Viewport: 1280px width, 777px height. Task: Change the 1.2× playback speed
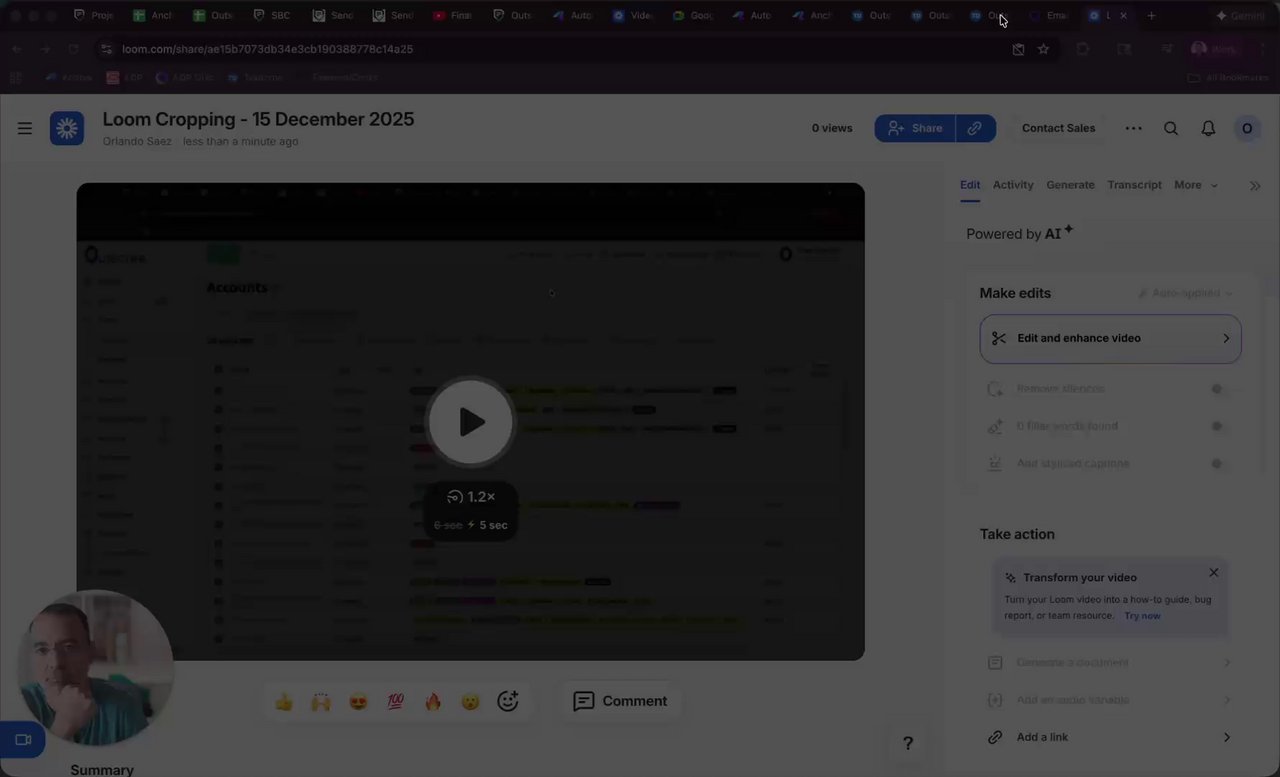pos(471,497)
